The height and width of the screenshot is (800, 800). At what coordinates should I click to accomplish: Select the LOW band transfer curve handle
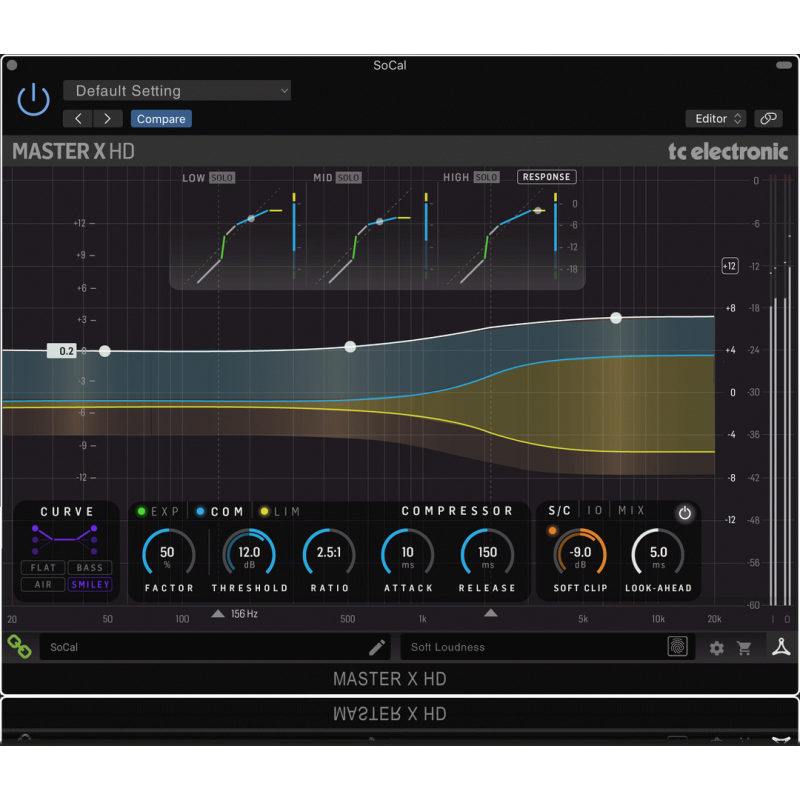pyautogui.click(x=251, y=218)
